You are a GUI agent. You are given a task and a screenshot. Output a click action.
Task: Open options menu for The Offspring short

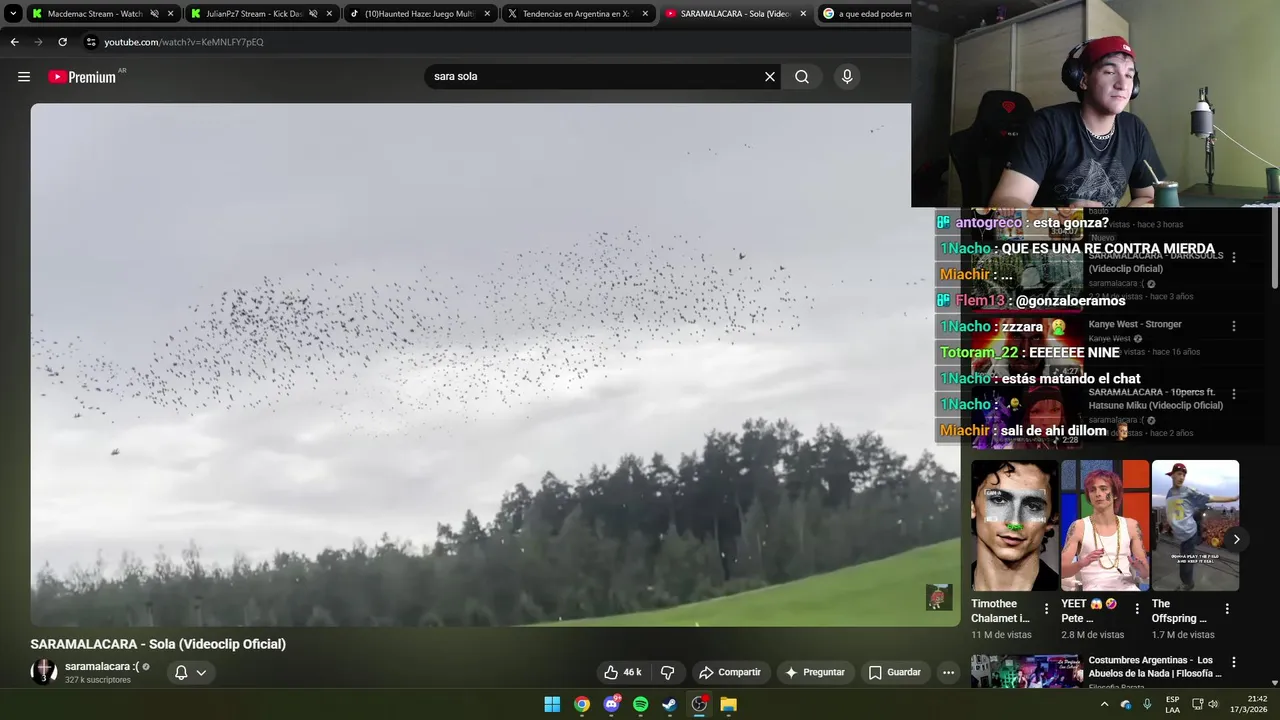tap(1227, 608)
